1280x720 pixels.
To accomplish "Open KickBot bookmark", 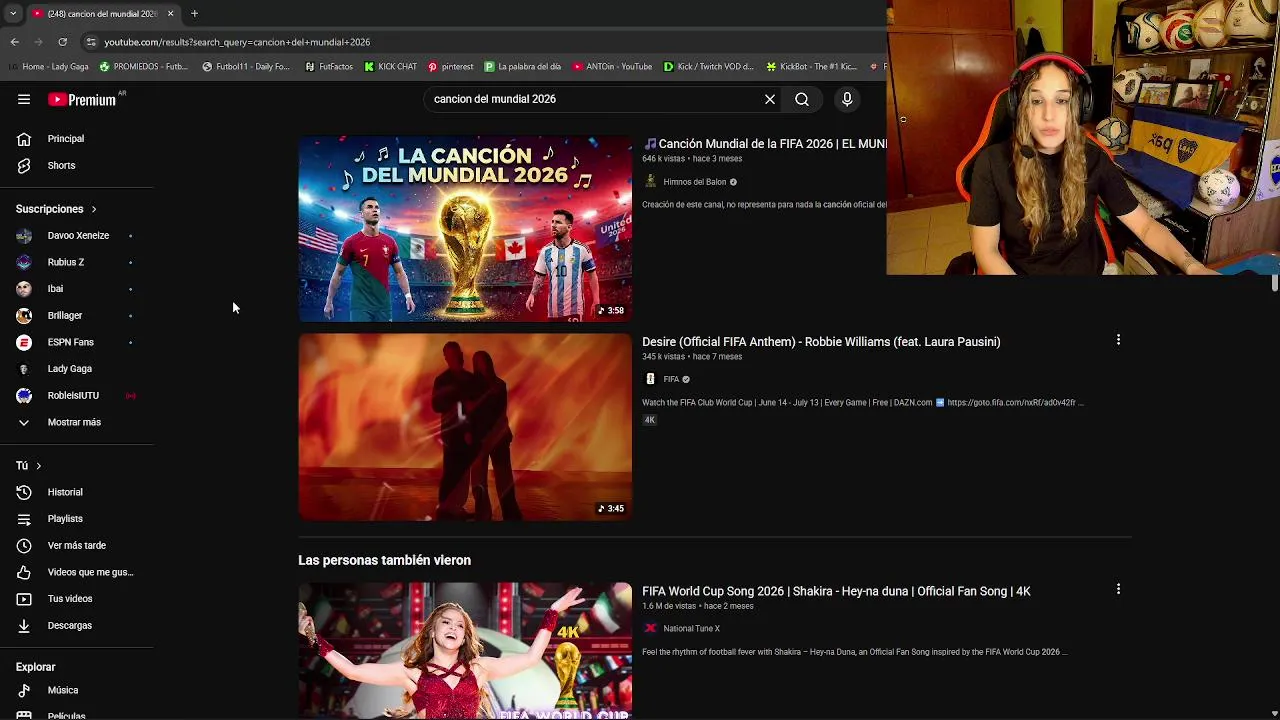I will [x=812, y=67].
